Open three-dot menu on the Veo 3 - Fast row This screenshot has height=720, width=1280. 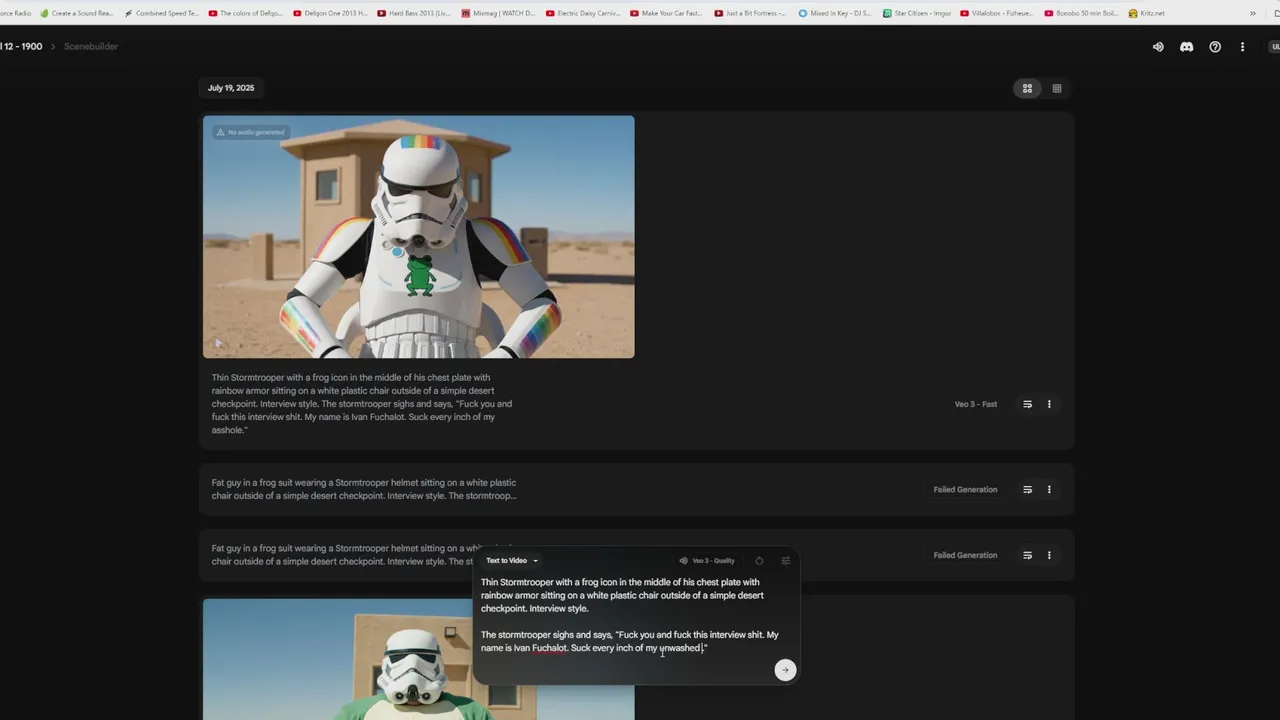pos(1049,404)
